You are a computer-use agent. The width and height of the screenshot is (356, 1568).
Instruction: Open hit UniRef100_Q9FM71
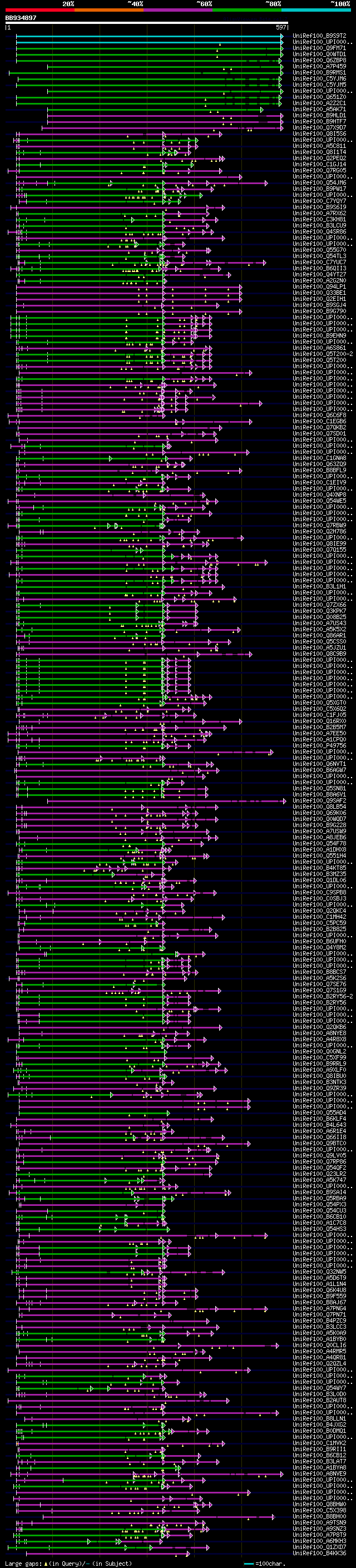click(x=319, y=48)
